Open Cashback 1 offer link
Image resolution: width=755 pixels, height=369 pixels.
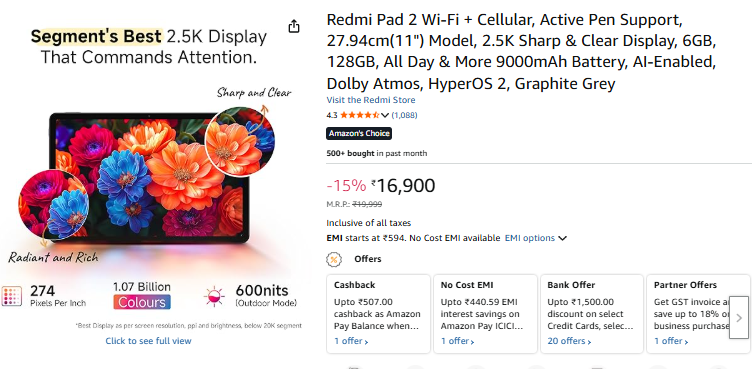[351, 341]
